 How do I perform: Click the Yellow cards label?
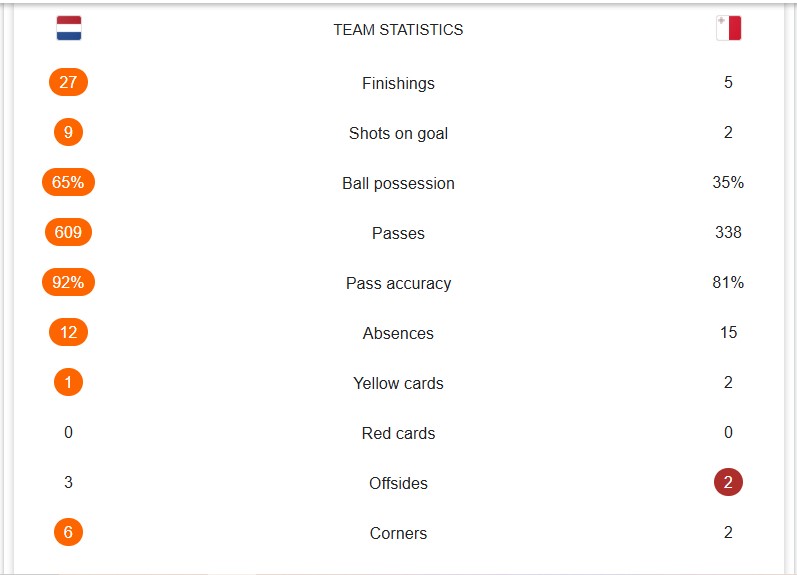pyautogui.click(x=398, y=383)
